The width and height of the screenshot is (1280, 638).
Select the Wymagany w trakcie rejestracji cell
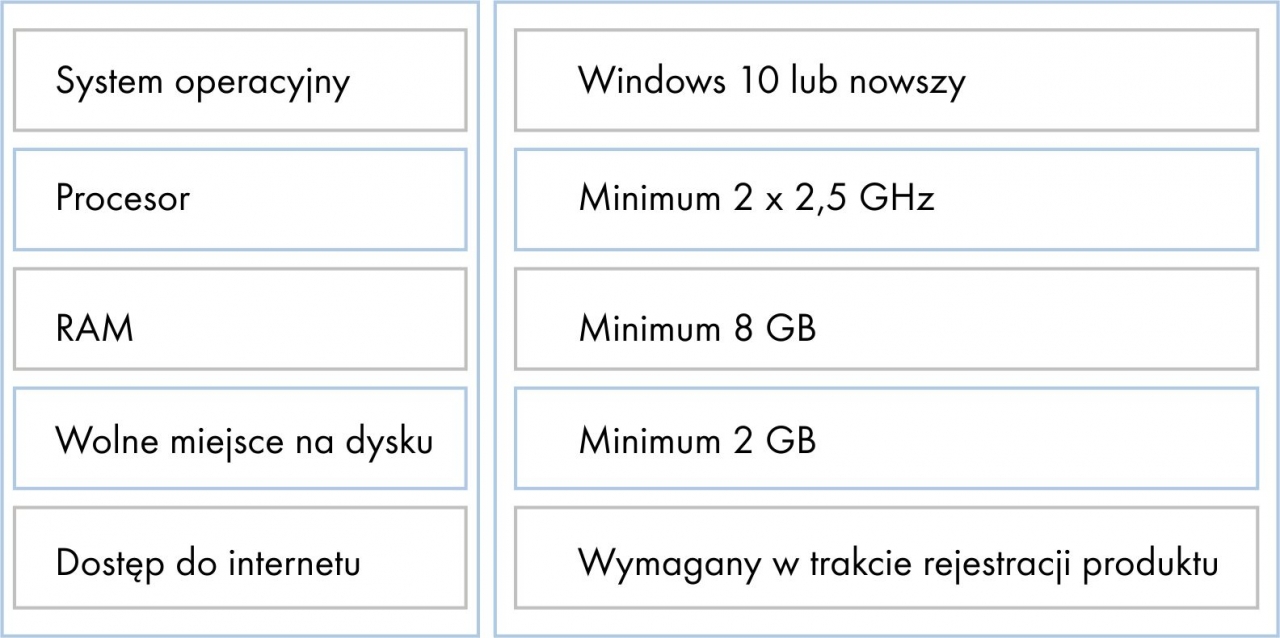[886, 558]
